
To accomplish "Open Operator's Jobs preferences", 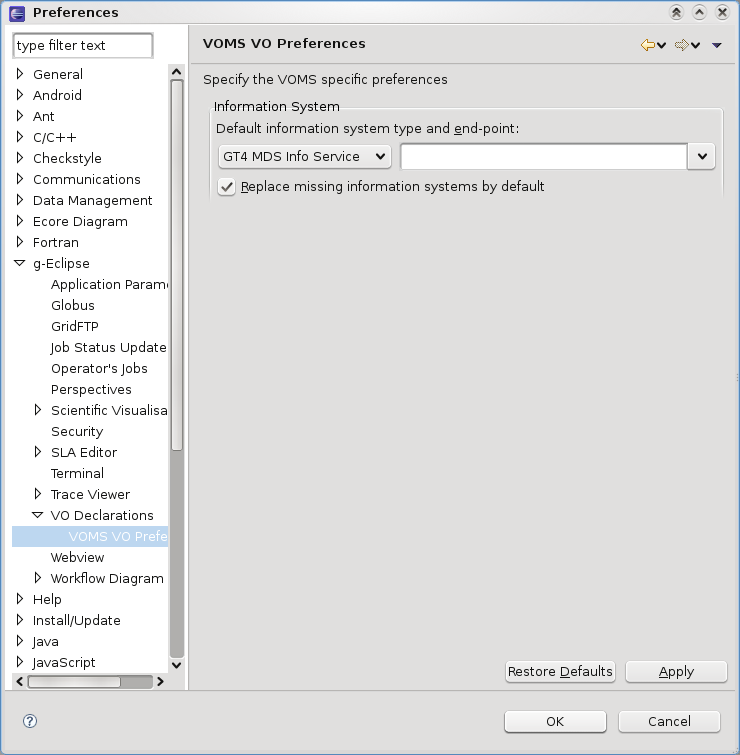I will tap(99, 368).
